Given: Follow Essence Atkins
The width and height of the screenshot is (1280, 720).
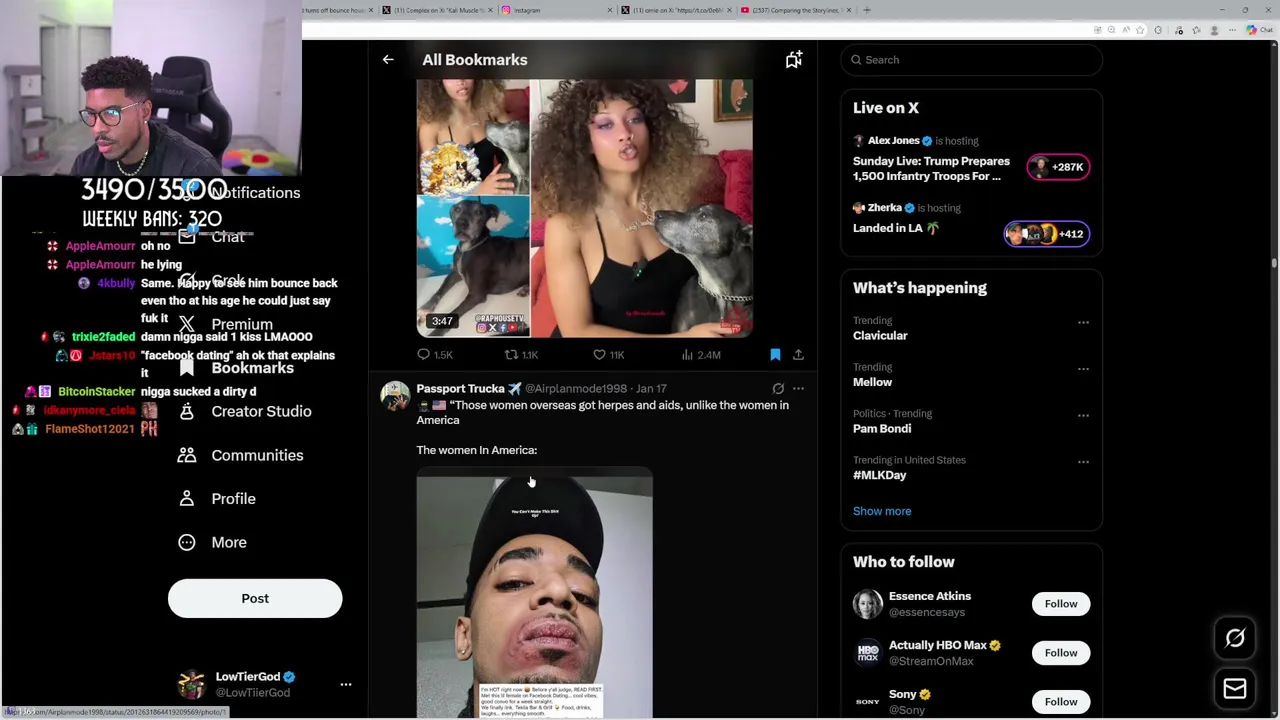Looking at the screenshot, I should [1061, 604].
